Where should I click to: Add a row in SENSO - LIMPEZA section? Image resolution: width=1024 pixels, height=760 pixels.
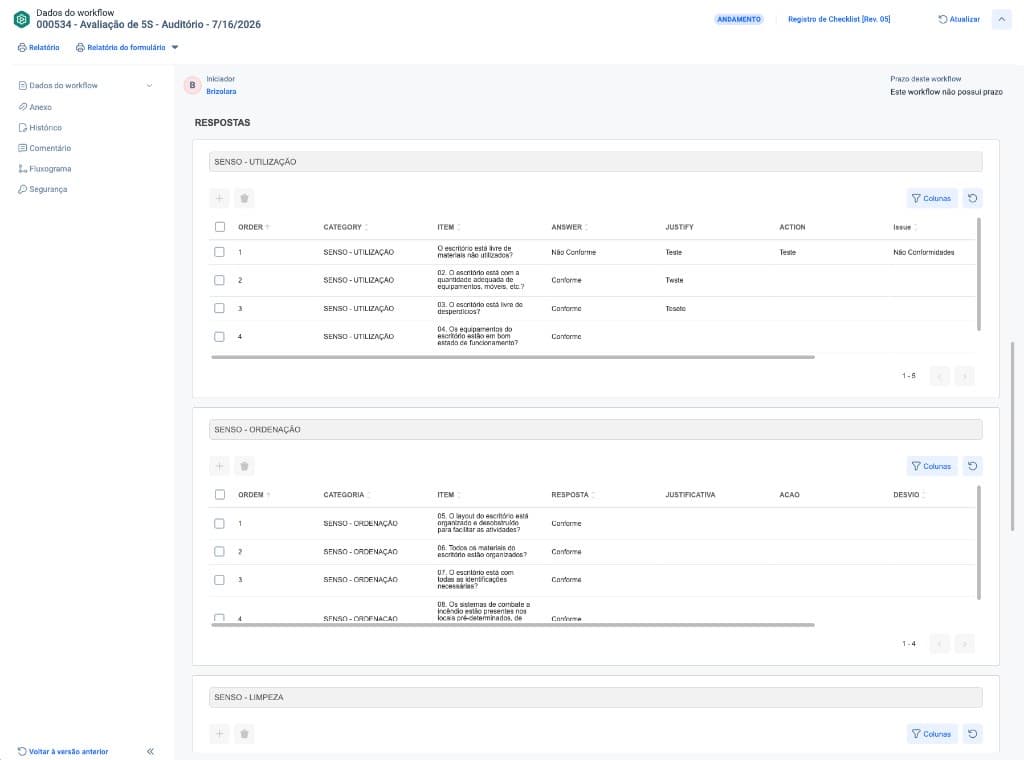click(x=219, y=734)
